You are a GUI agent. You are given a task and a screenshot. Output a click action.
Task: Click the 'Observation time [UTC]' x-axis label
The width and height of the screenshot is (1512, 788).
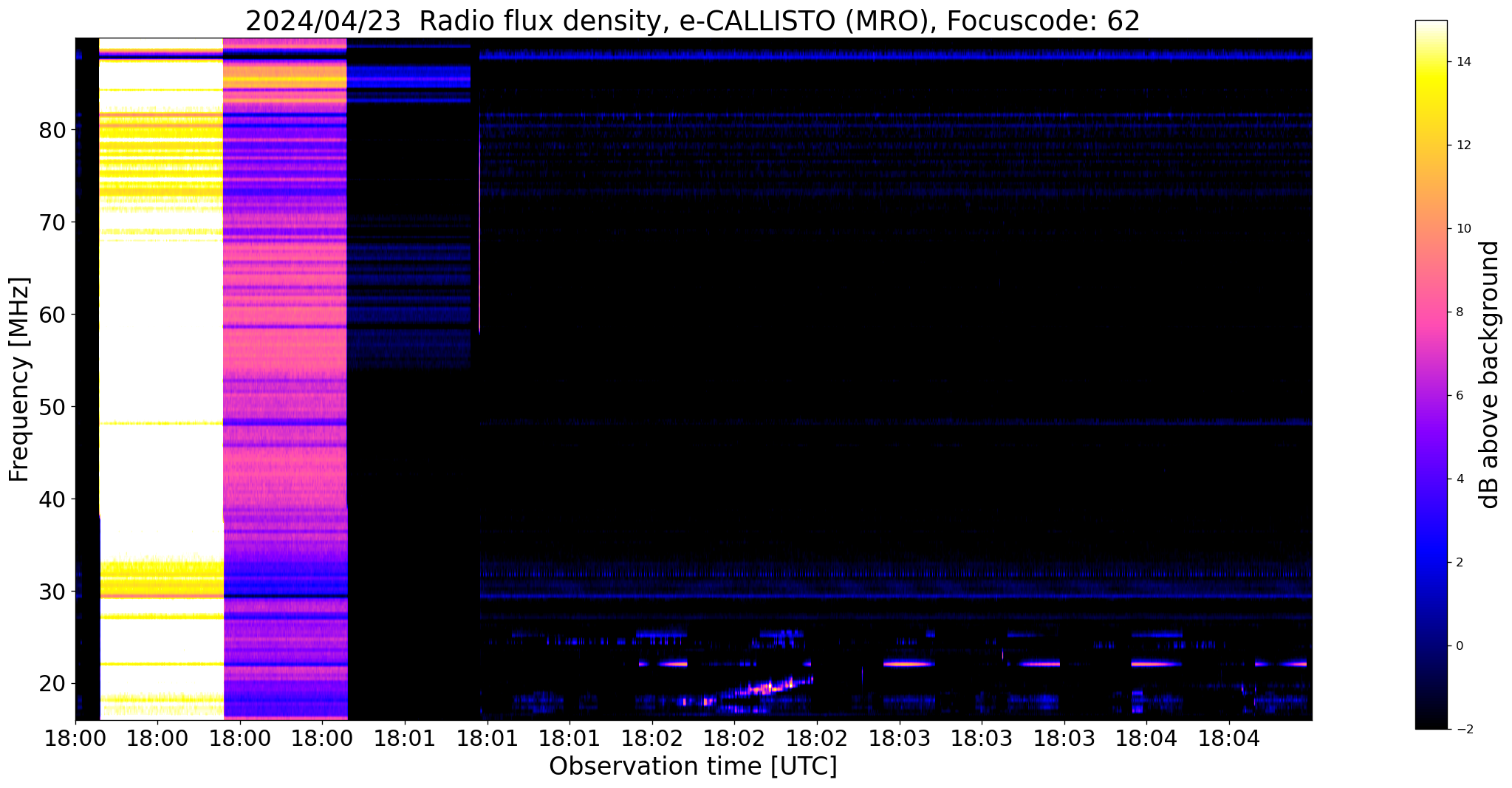click(x=693, y=767)
